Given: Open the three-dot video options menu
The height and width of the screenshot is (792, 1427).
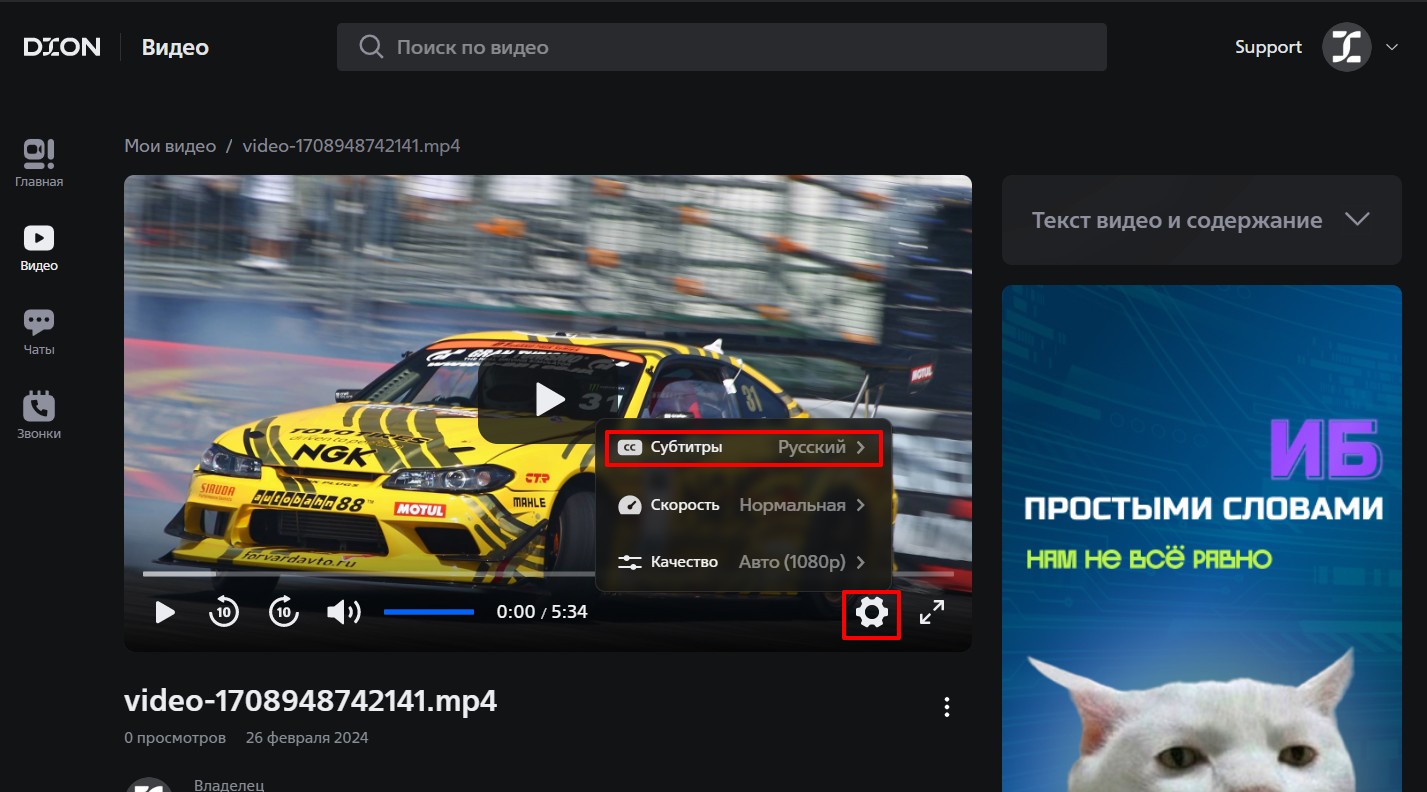Looking at the screenshot, I should click(947, 708).
